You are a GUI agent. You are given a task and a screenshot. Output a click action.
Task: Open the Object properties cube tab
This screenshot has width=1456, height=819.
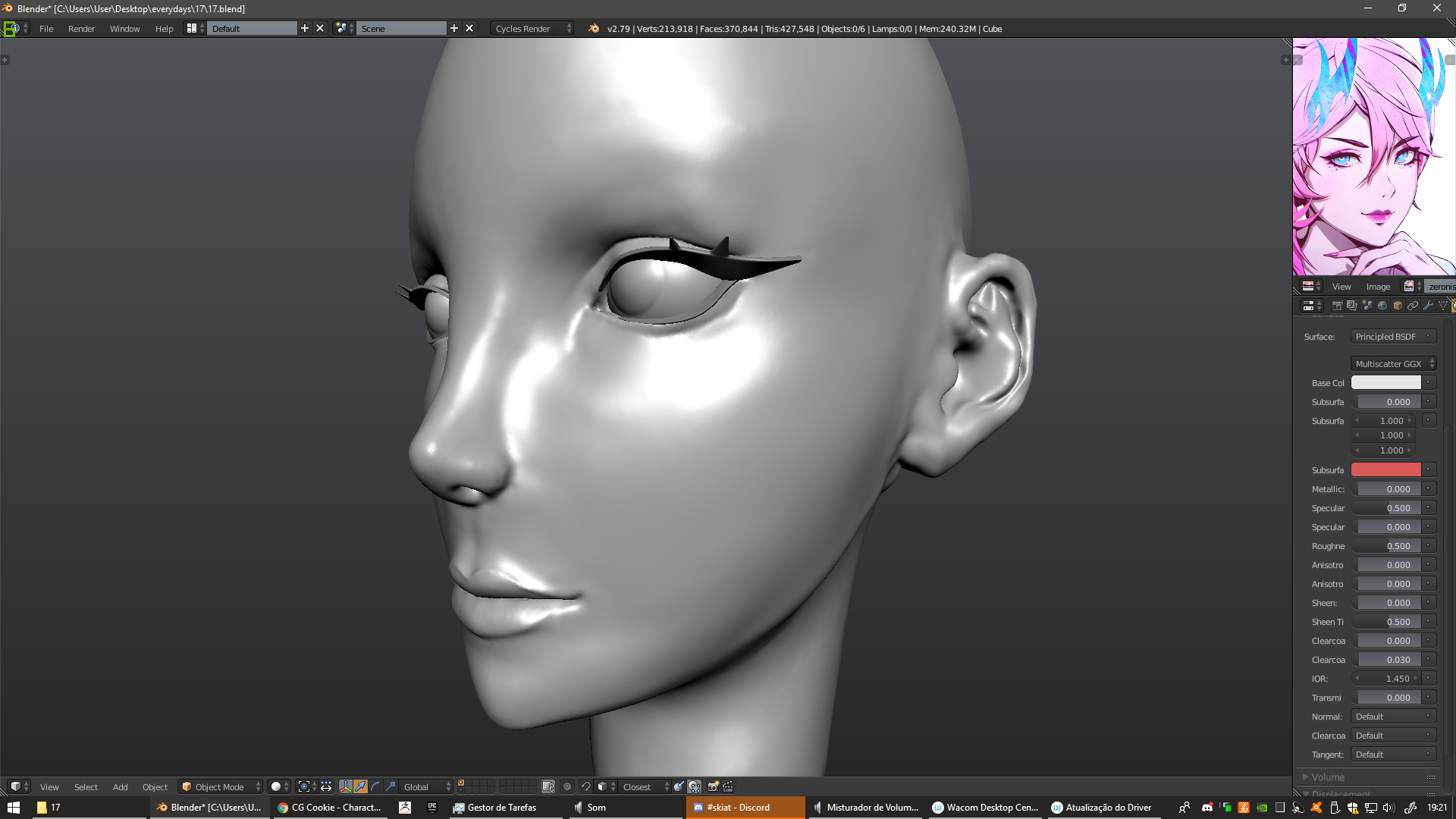pos(1398,306)
